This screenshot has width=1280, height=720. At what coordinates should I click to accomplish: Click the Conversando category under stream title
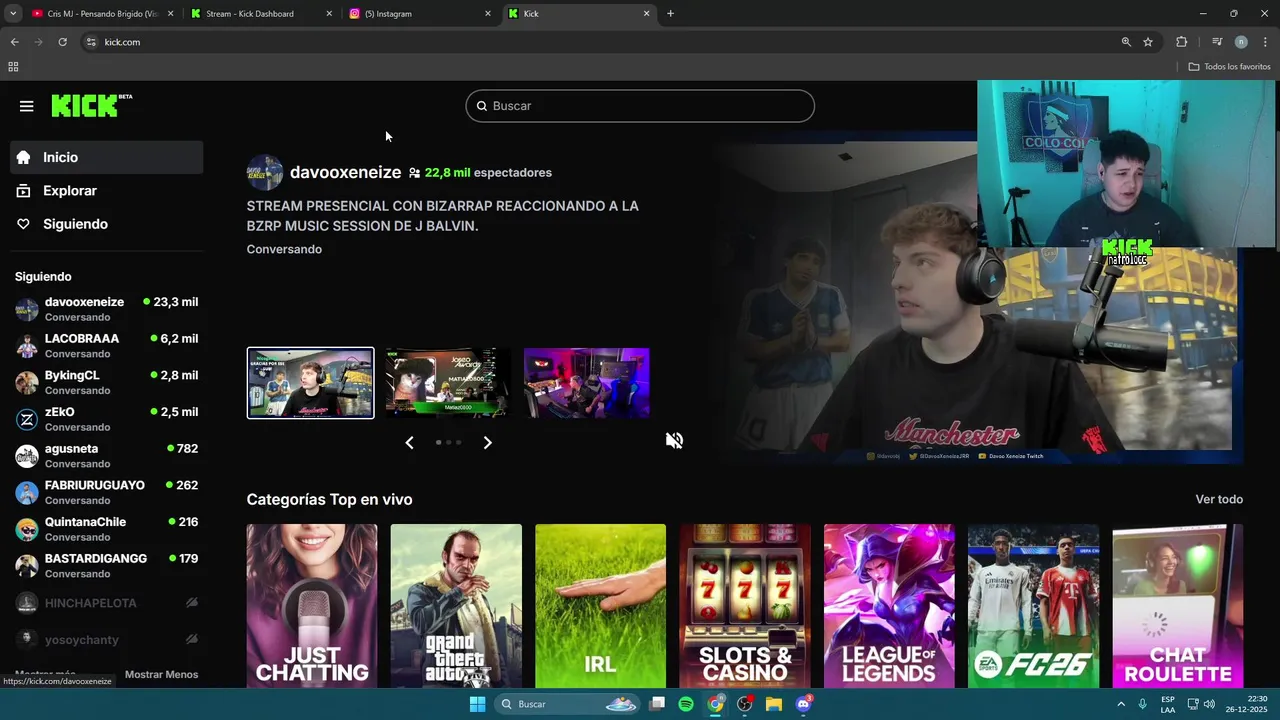284,249
